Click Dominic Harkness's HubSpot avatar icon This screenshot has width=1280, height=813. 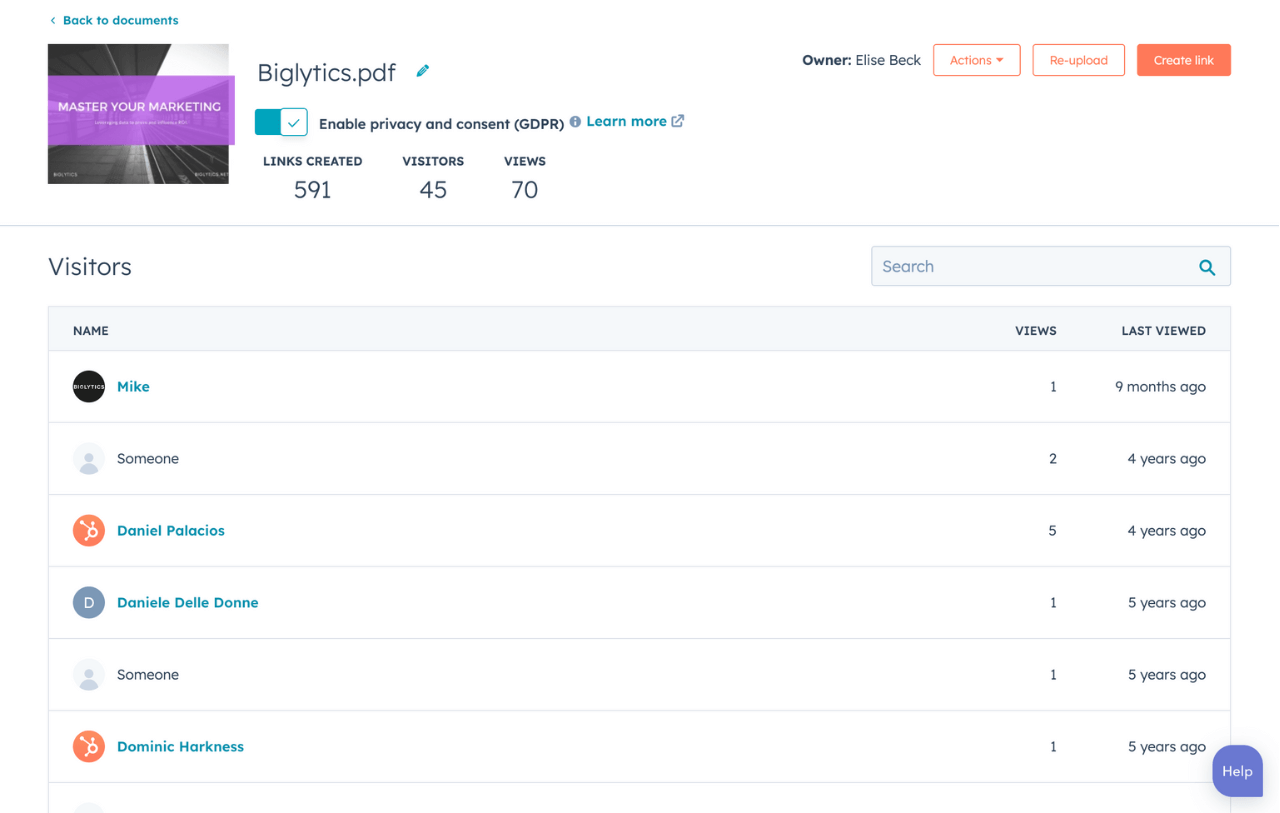[x=89, y=747]
